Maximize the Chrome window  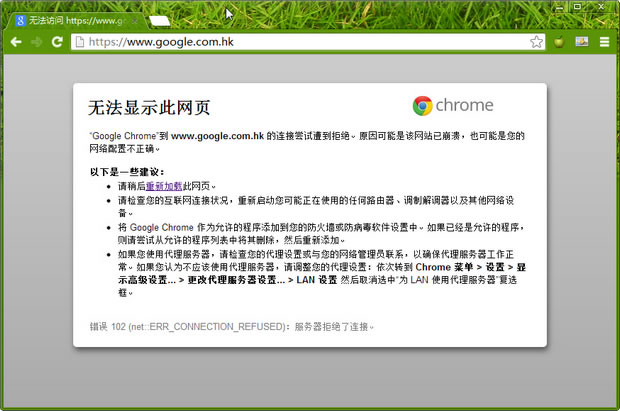click(578, 7)
